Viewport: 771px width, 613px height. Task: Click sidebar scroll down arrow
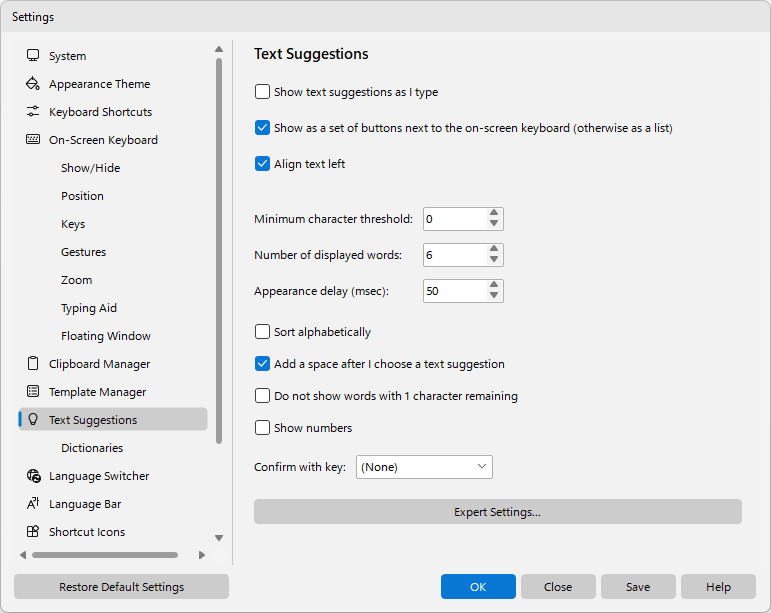point(219,538)
